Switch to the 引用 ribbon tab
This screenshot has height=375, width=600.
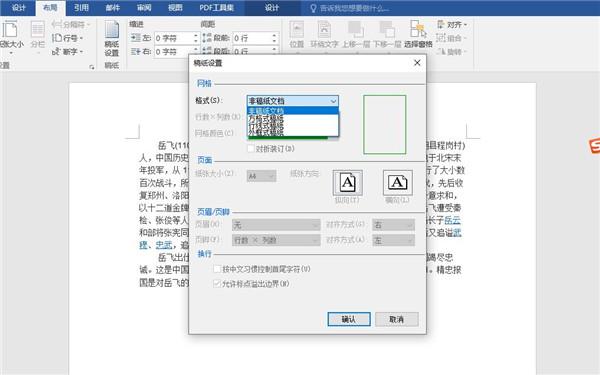(81, 8)
